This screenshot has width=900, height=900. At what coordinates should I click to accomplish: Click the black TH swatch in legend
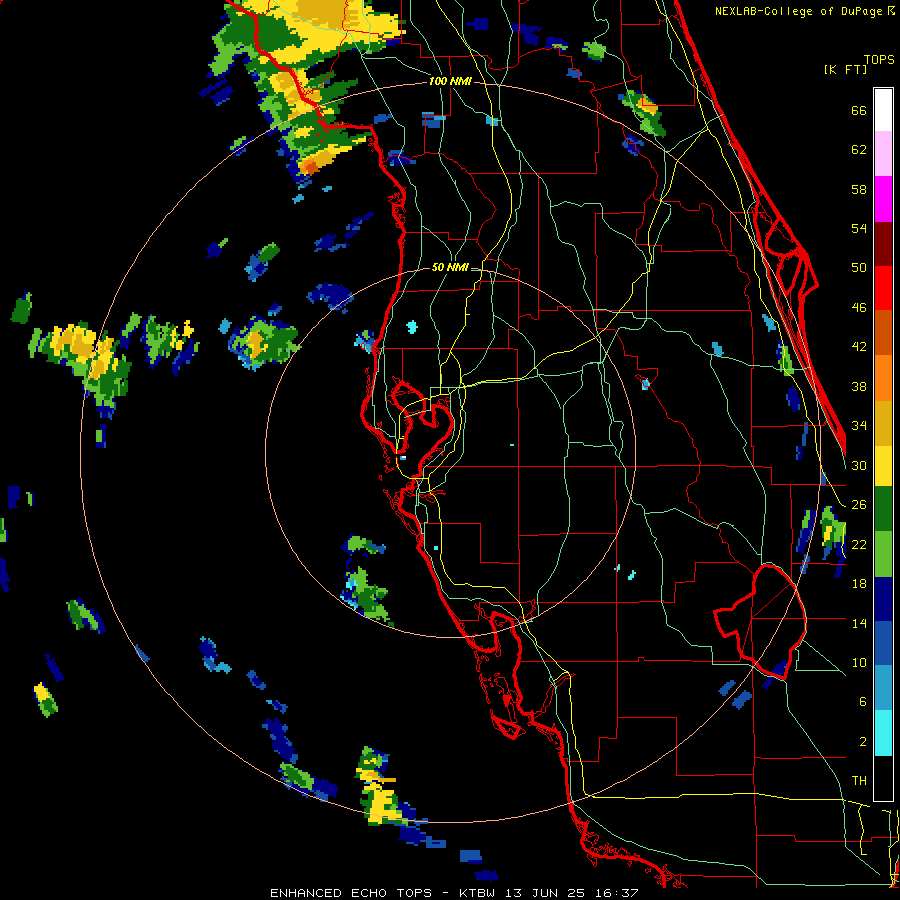883,778
